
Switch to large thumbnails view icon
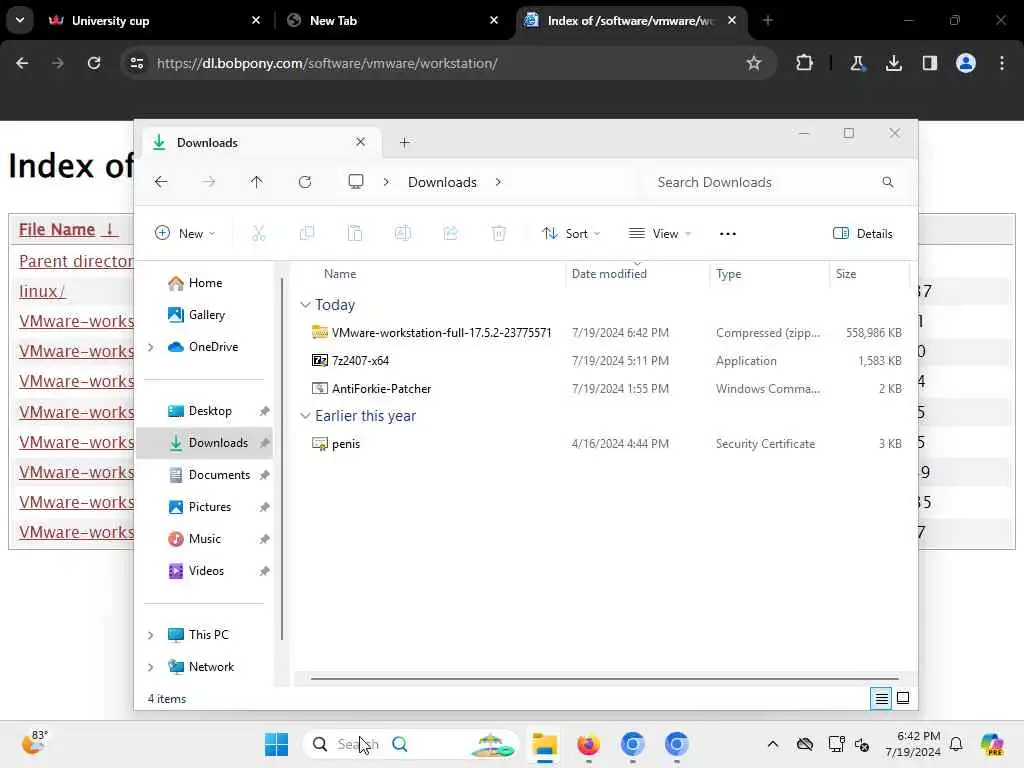coord(903,698)
